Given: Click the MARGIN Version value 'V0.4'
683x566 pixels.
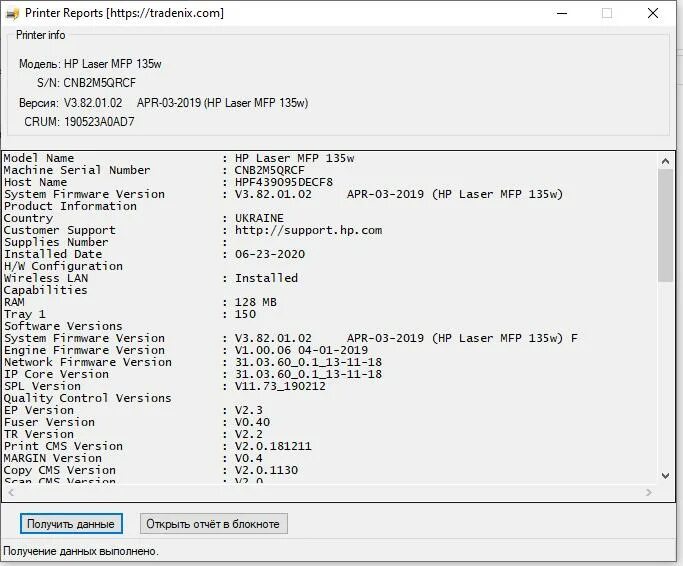Looking at the screenshot, I should click(x=249, y=458).
